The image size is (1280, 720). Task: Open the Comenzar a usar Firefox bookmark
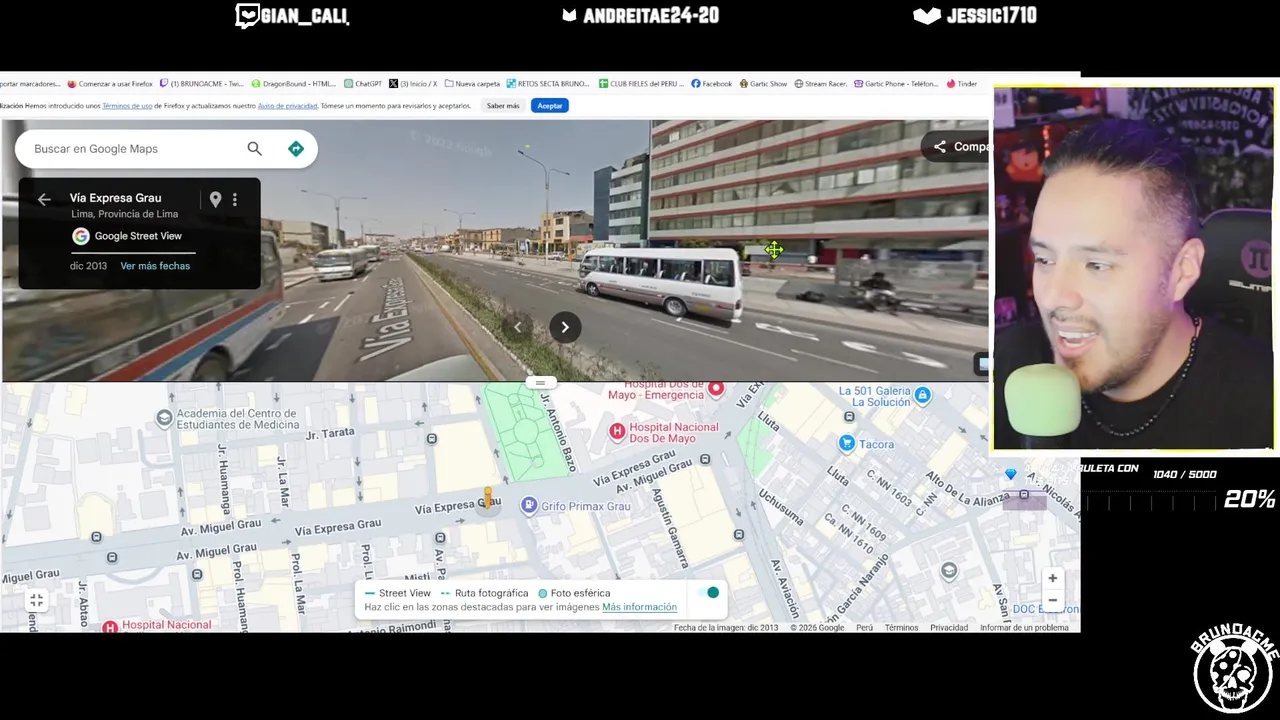coord(110,84)
